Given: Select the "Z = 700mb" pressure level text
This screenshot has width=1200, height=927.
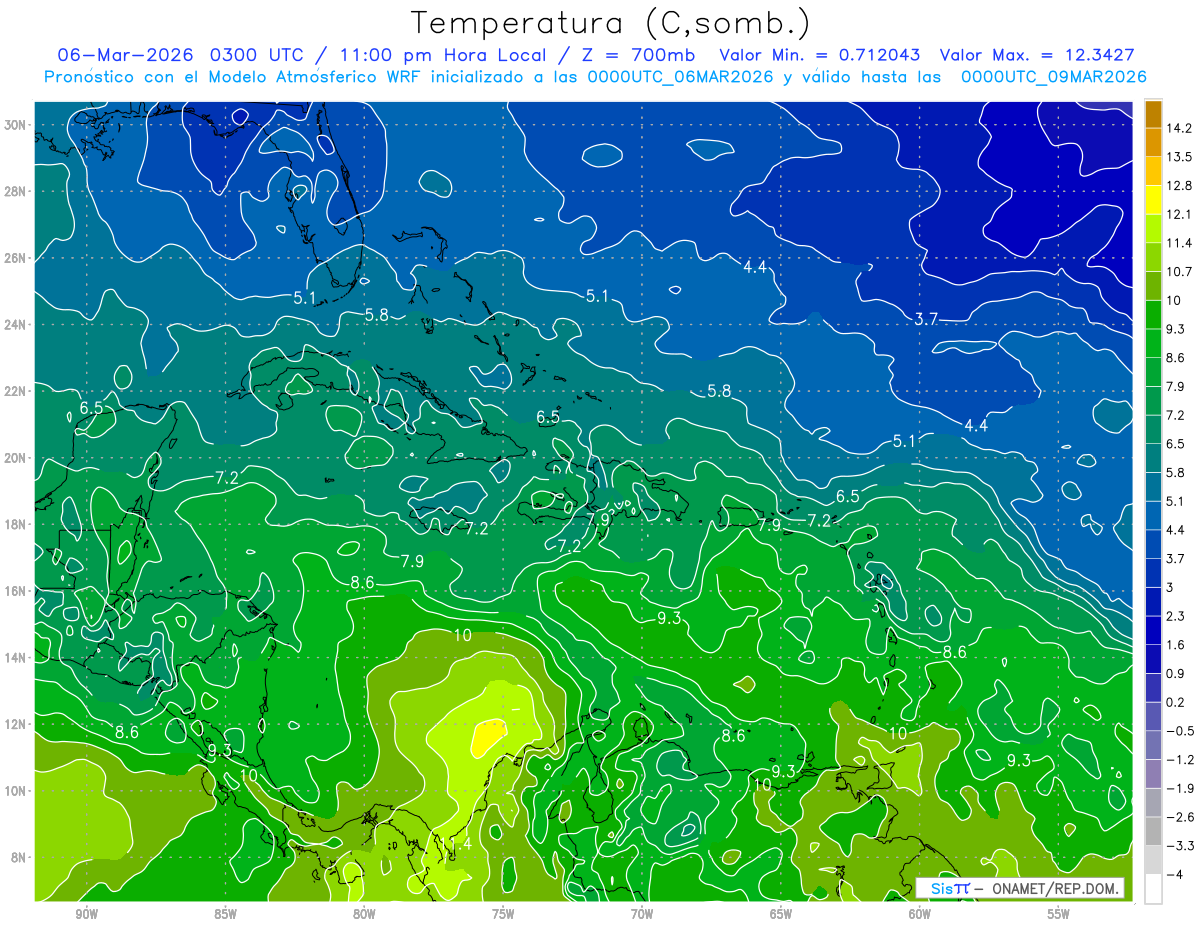Looking at the screenshot, I should tap(637, 55).
